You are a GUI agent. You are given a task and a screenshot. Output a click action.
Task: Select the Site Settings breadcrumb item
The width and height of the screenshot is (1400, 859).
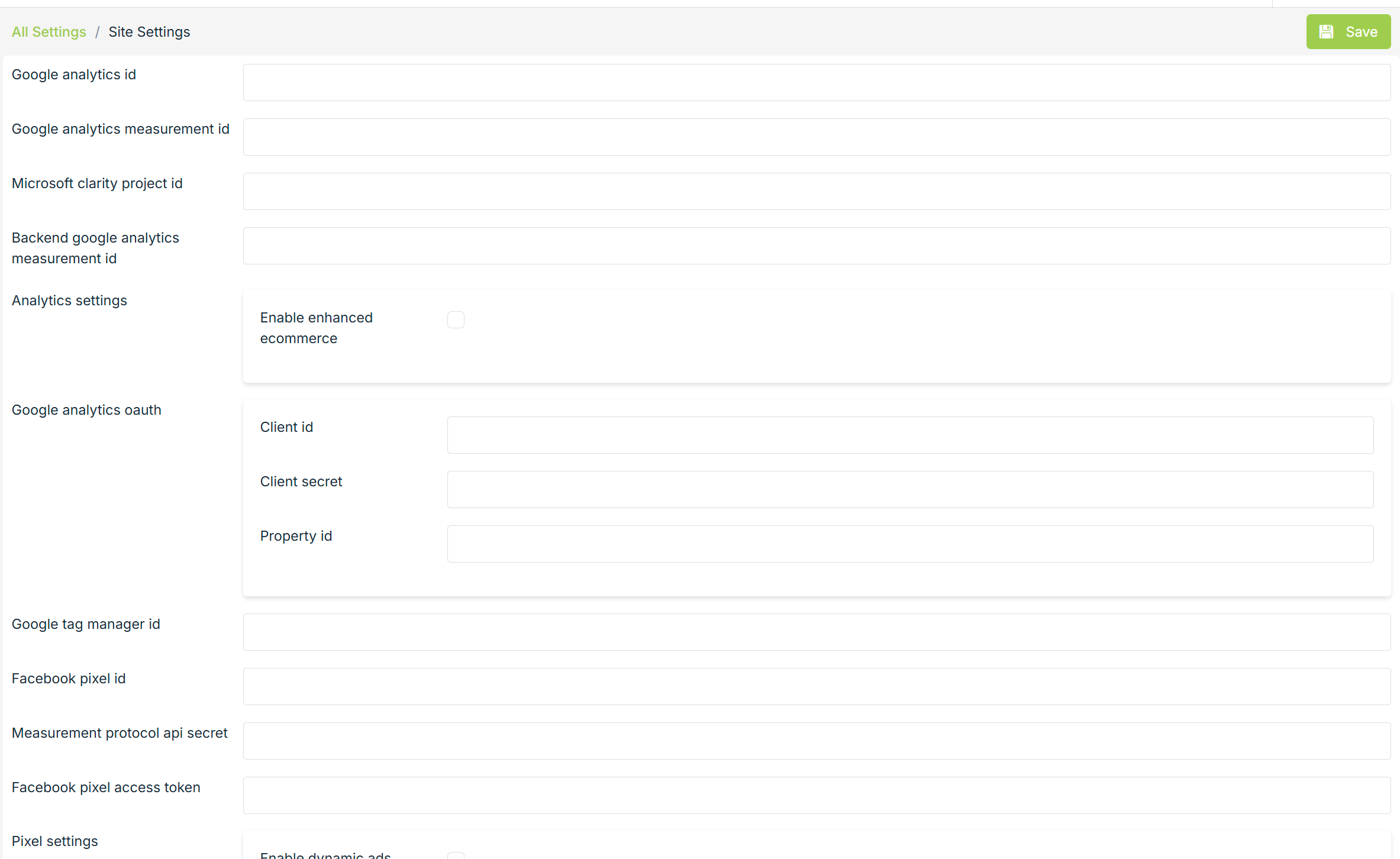(149, 31)
